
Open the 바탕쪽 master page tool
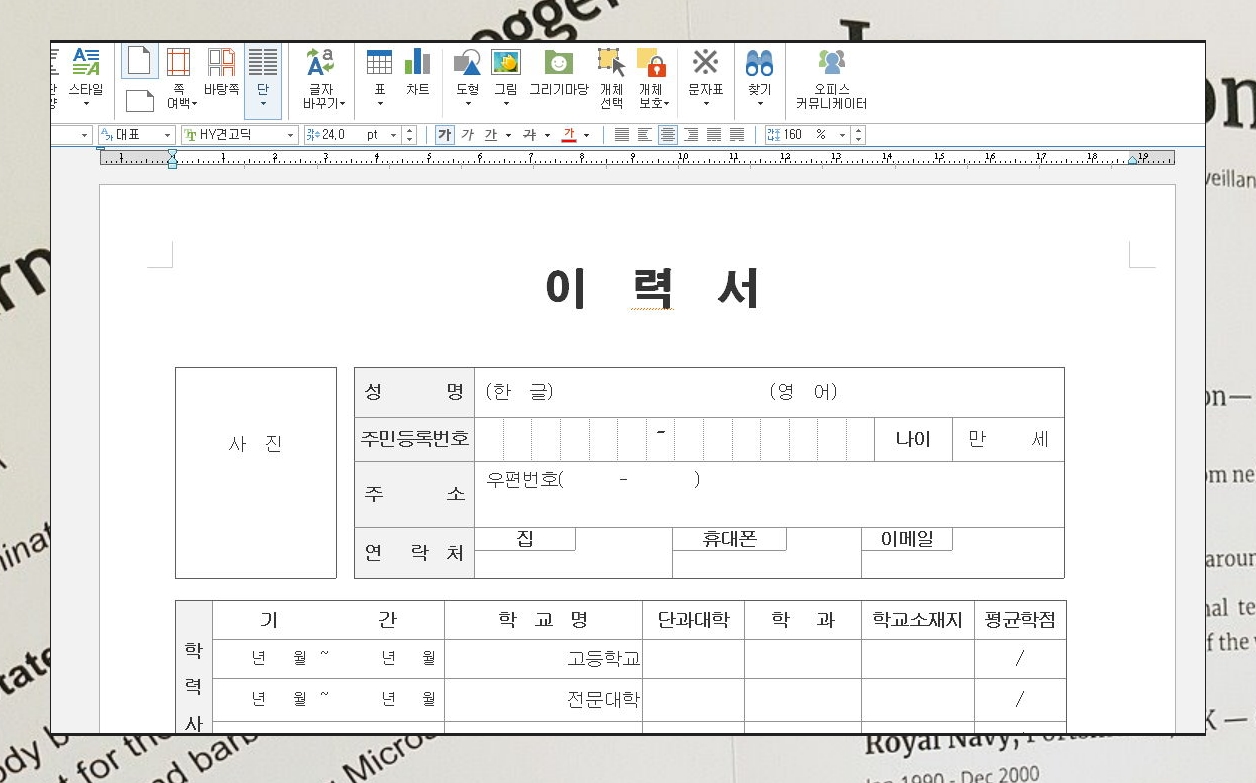pyautogui.click(x=222, y=70)
